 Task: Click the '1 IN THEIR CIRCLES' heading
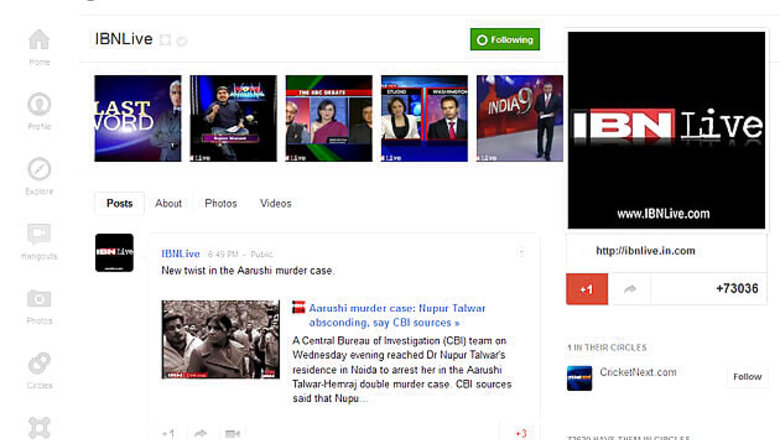pos(607,348)
